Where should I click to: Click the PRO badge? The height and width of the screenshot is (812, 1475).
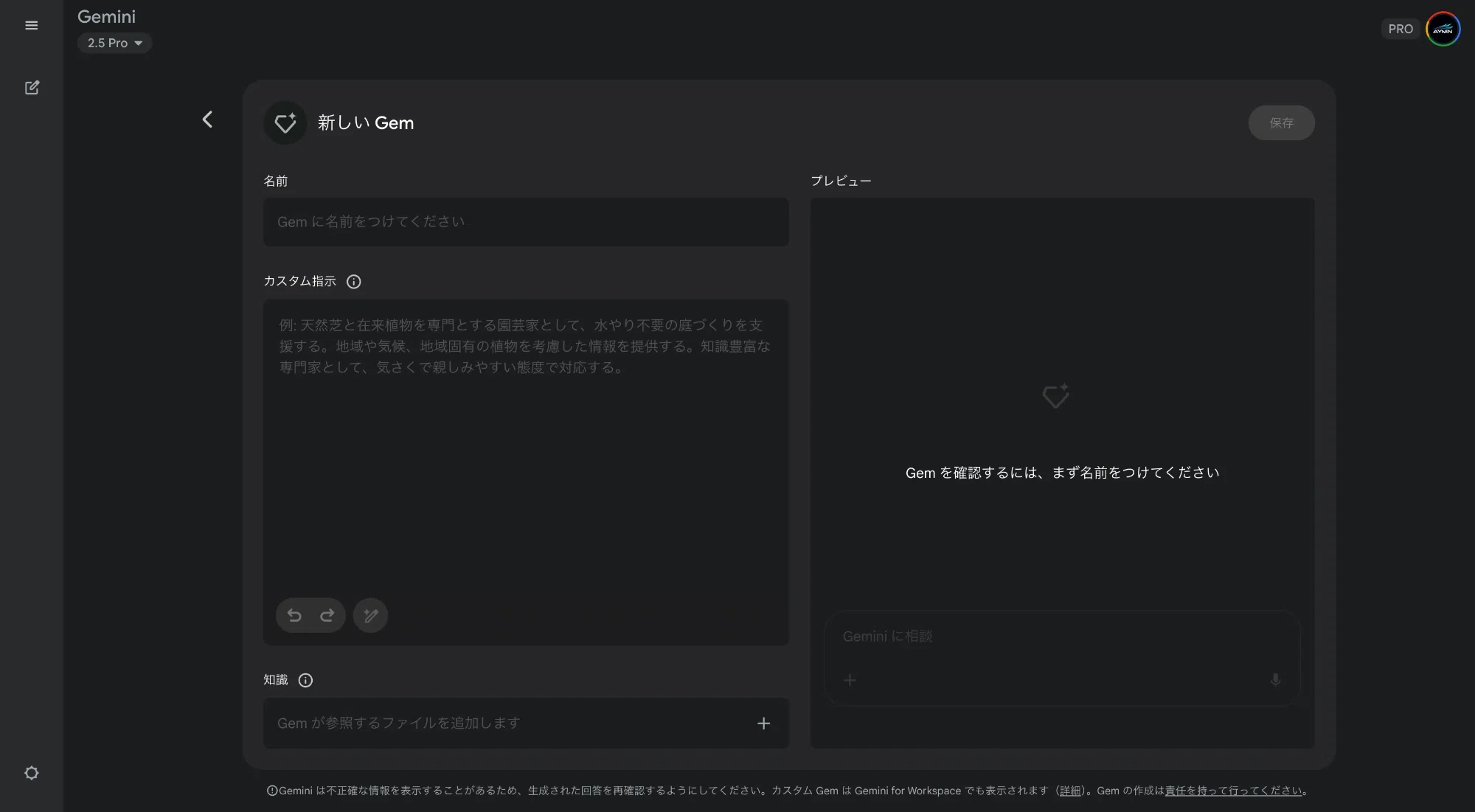(1401, 29)
